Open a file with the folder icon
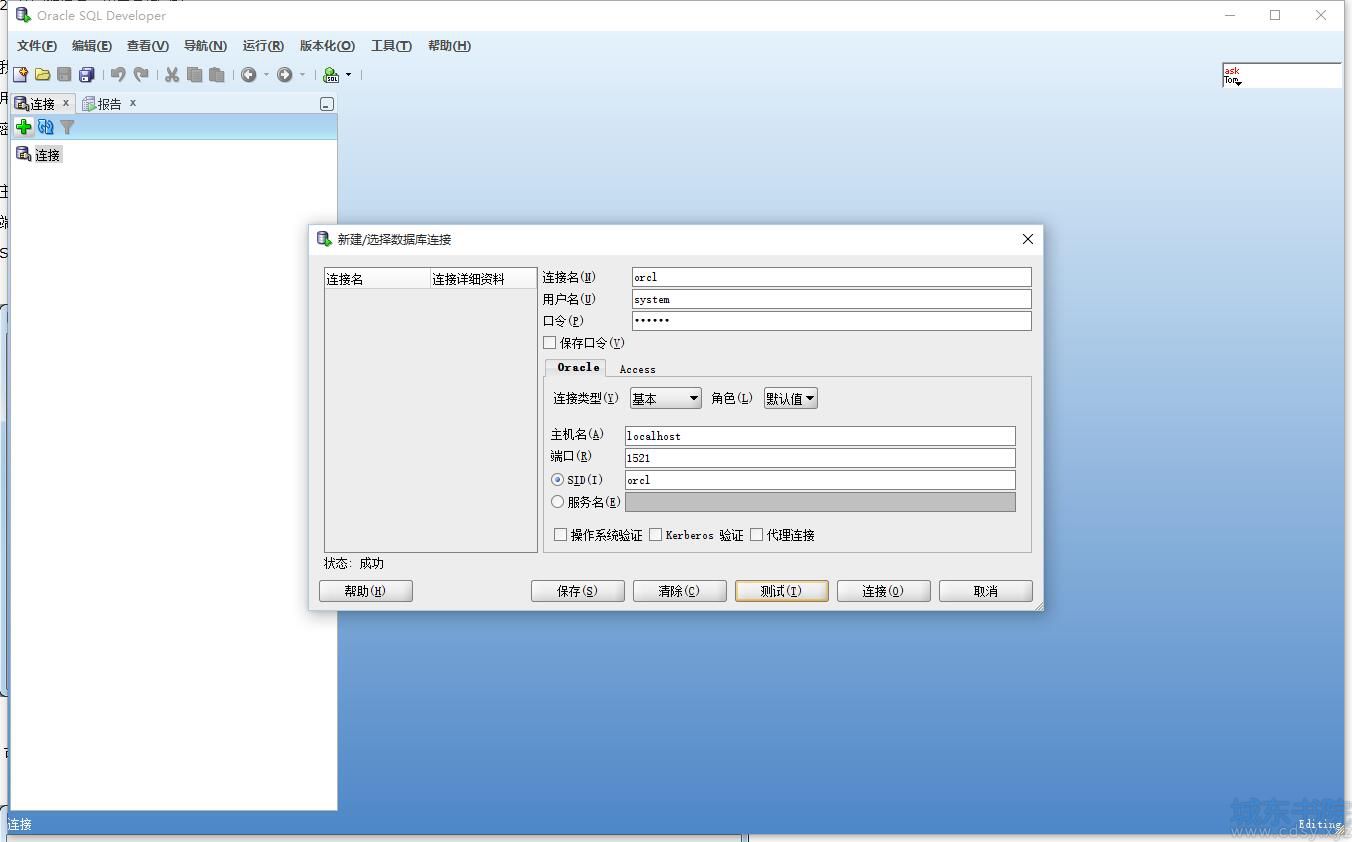The image size is (1352, 842). coord(42,75)
